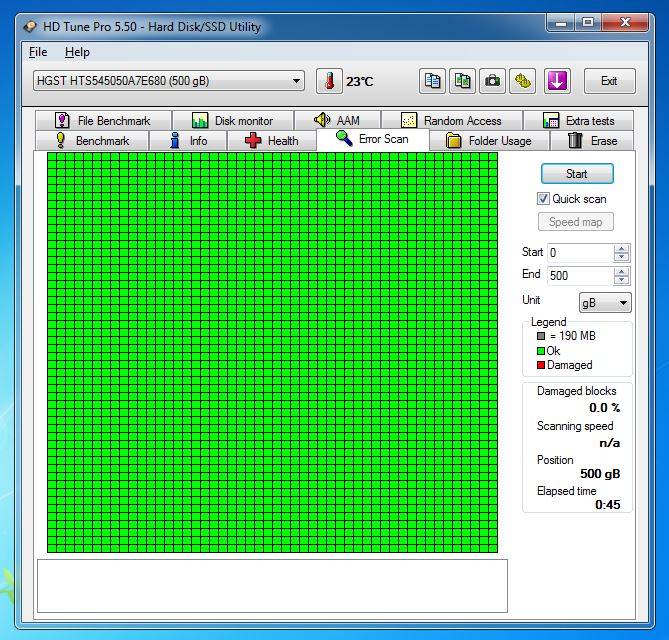Click the empty log text area
Screen dimensions: 669x640
(x=272, y=586)
